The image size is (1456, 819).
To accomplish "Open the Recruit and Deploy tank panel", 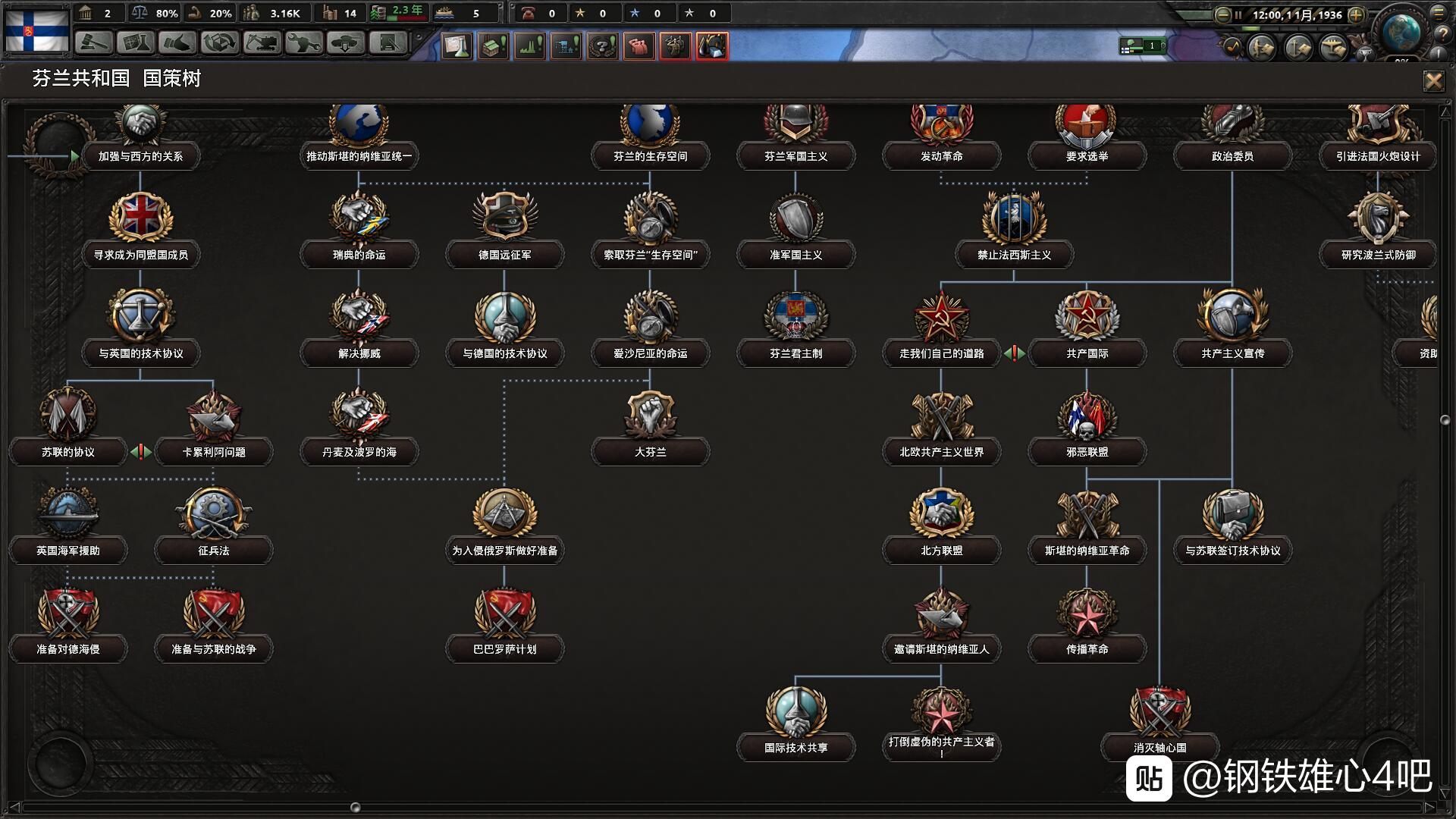I will click(346, 43).
